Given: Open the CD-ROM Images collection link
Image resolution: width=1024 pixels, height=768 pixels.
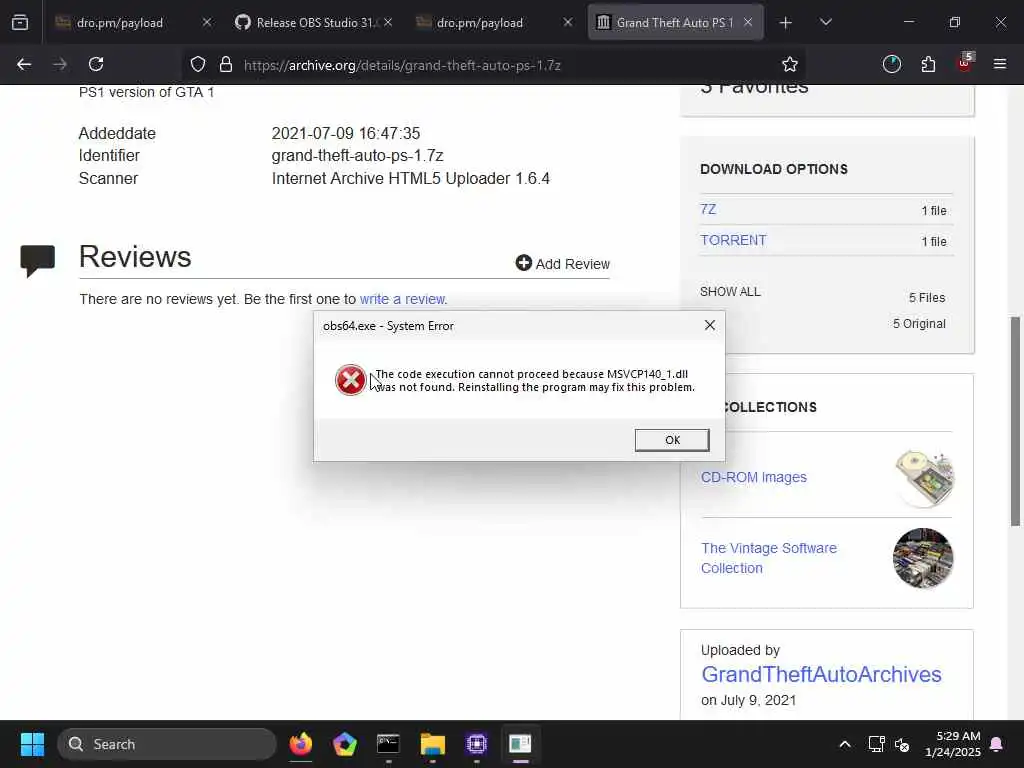Looking at the screenshot, I should (754, 477).
